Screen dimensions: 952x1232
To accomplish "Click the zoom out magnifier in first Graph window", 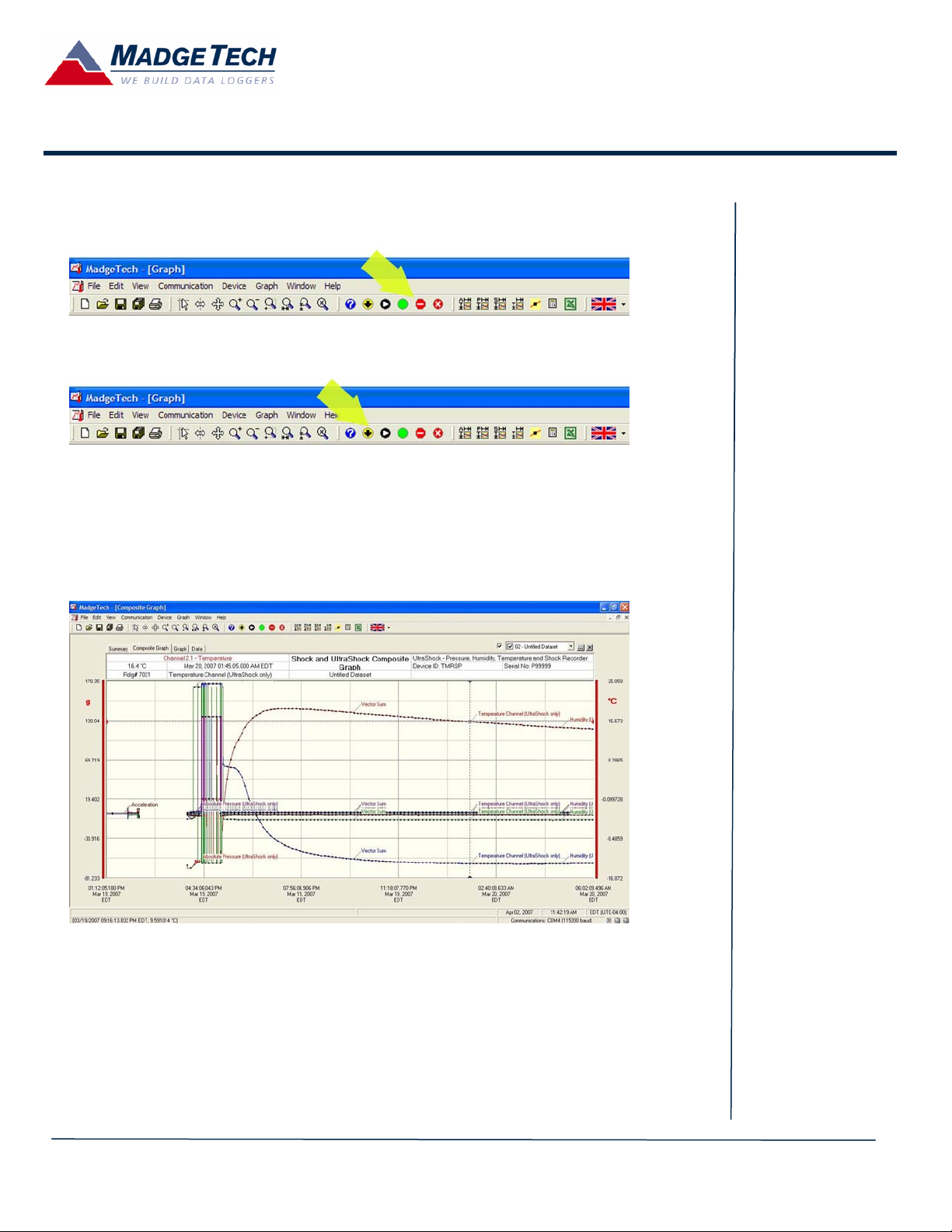I will click(253, 304).
